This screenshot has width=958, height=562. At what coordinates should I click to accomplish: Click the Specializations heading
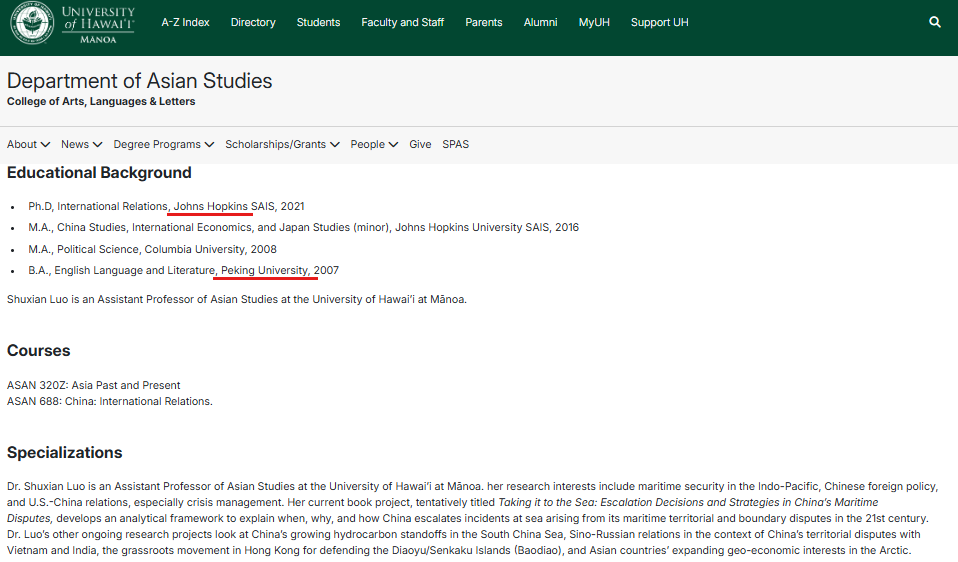pyautogui.click(x=65, y=453)
